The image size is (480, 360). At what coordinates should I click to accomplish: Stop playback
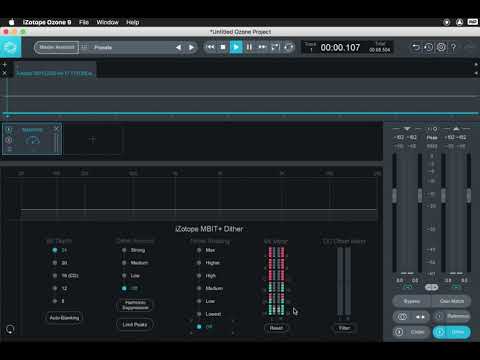[223, 47]
